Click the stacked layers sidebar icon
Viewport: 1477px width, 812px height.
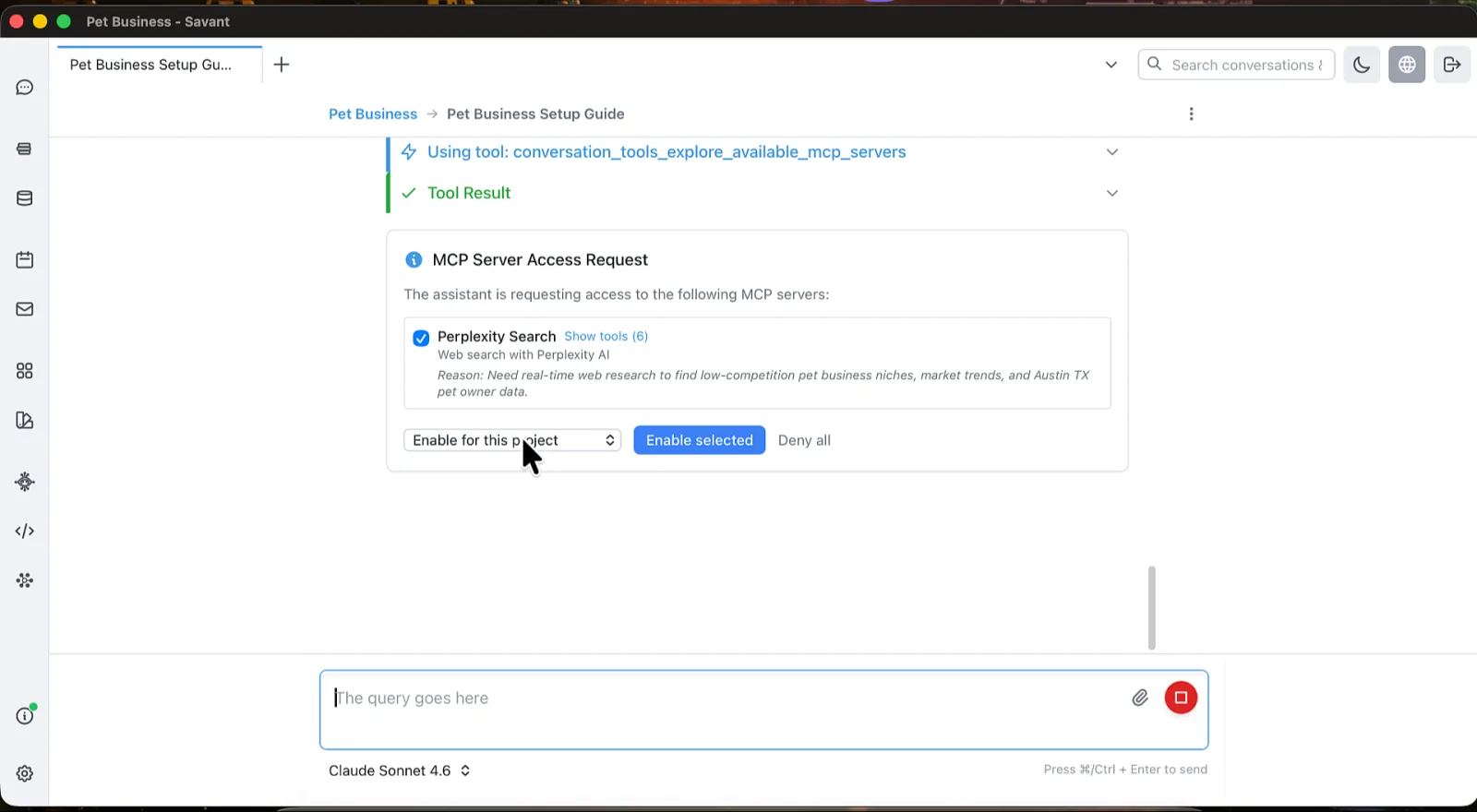25,149
